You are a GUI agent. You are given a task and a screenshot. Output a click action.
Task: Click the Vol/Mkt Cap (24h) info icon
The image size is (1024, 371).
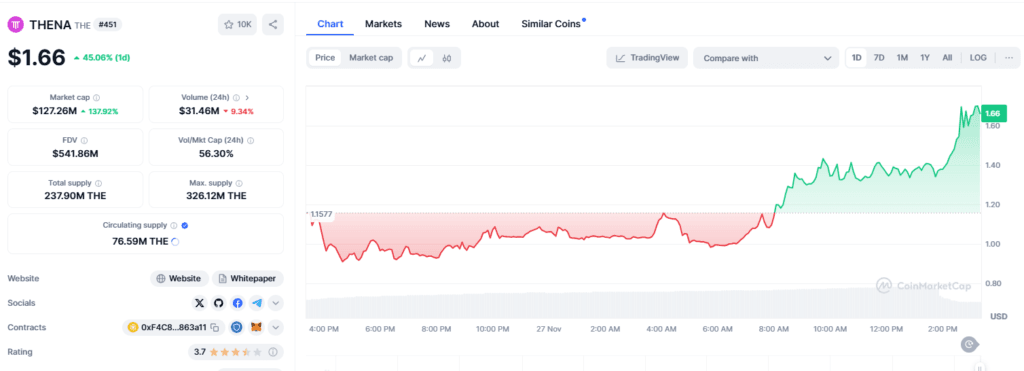pyautogui.click(x=251, y=140)
